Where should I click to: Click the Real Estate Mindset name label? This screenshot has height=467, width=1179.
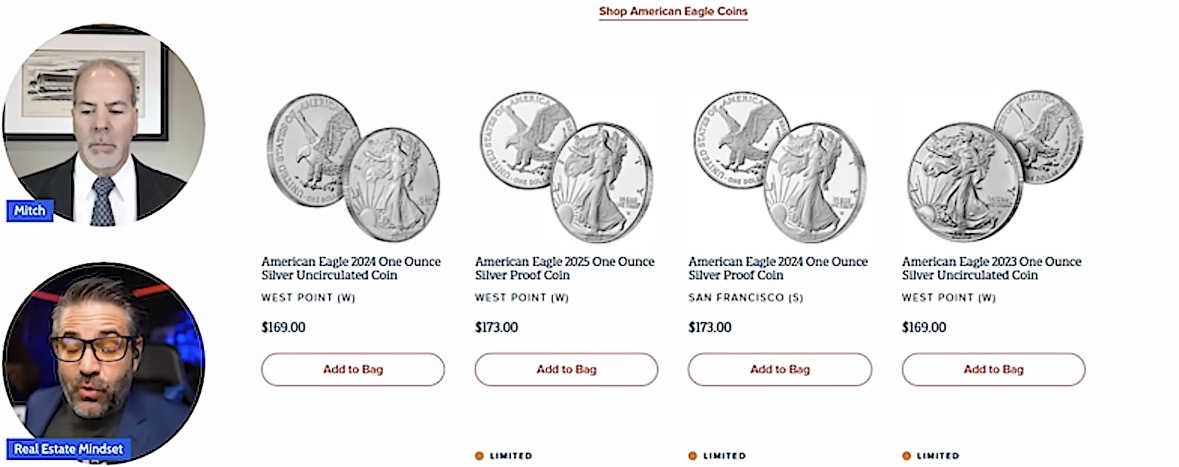pos(68,449)
